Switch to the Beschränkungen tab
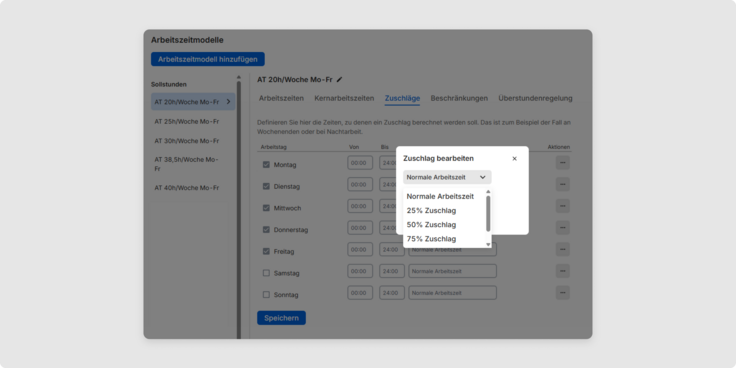The height and width of the screenshot is (368, 736). coord(459,98)
